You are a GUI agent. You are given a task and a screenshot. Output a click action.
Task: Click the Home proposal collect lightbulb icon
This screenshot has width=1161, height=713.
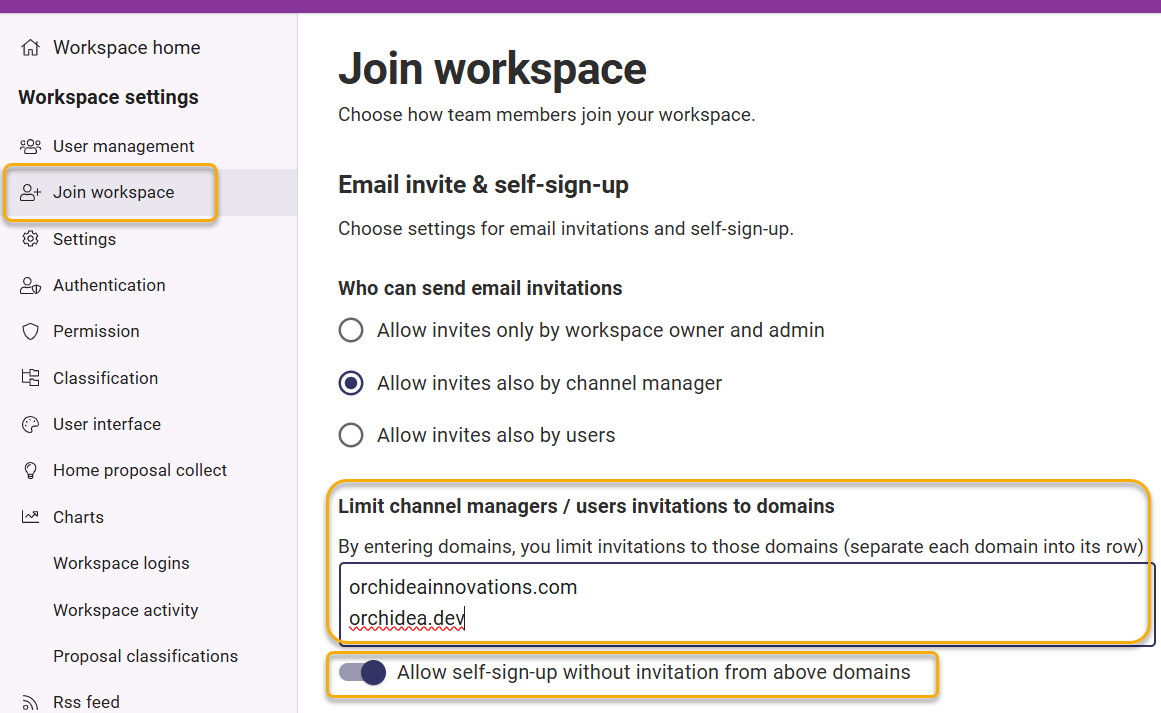tap(31, 470)
